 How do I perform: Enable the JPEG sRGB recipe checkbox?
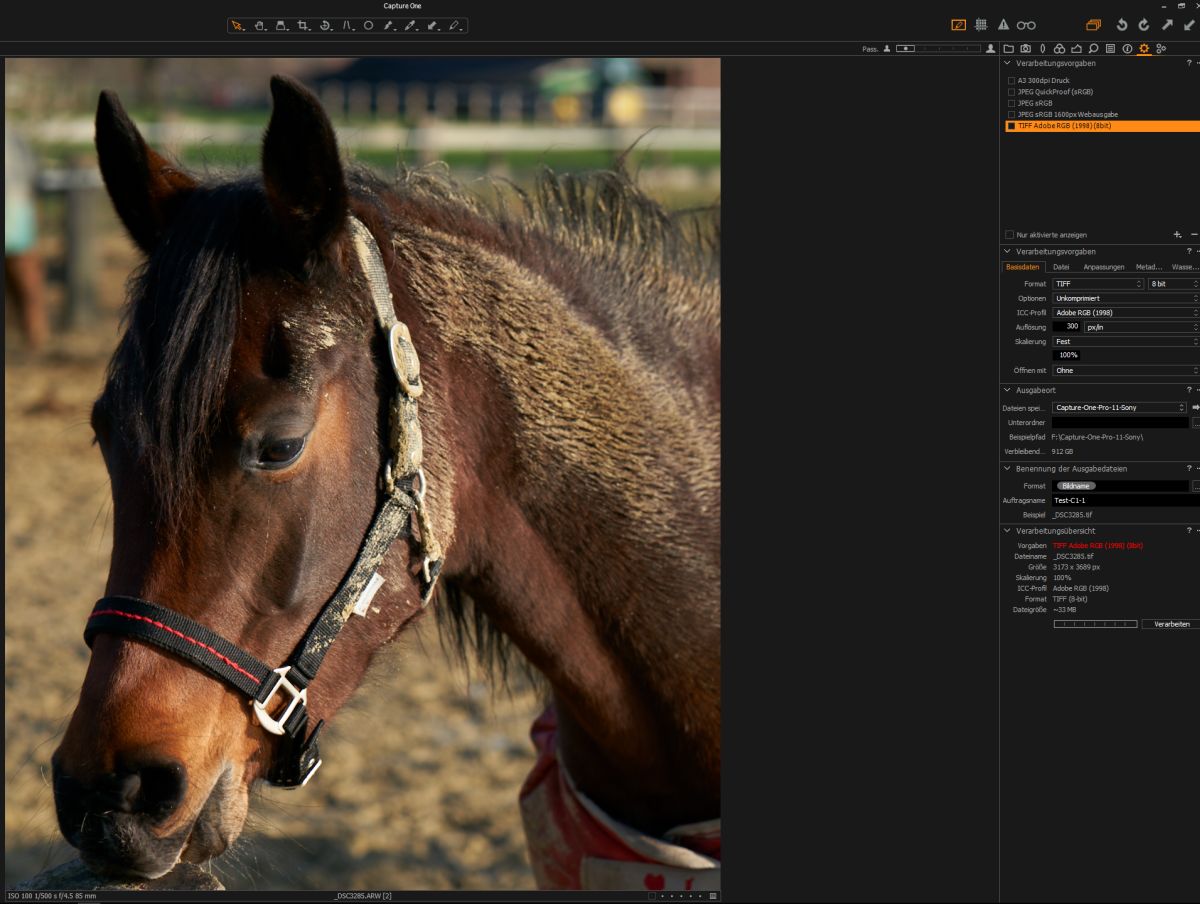(1012, 103)
